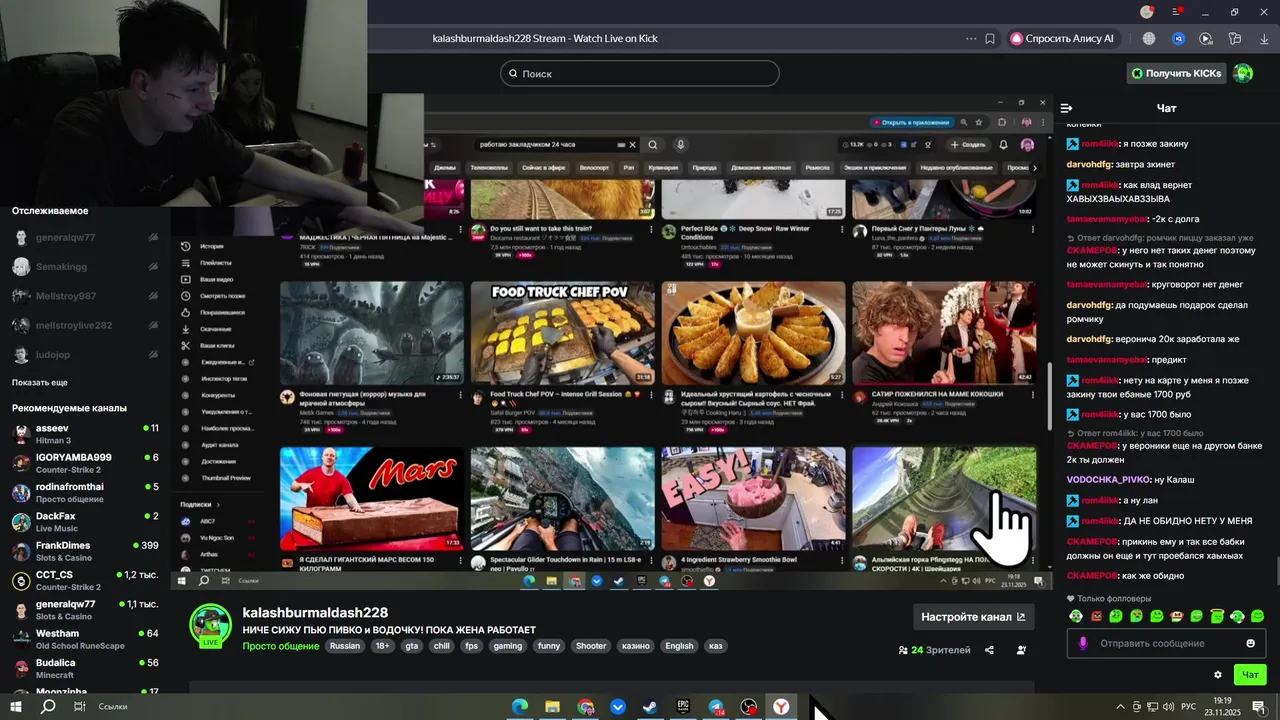Open the Просто общение category link
This screenshot has width=1280, height=720.
[281, 646]
